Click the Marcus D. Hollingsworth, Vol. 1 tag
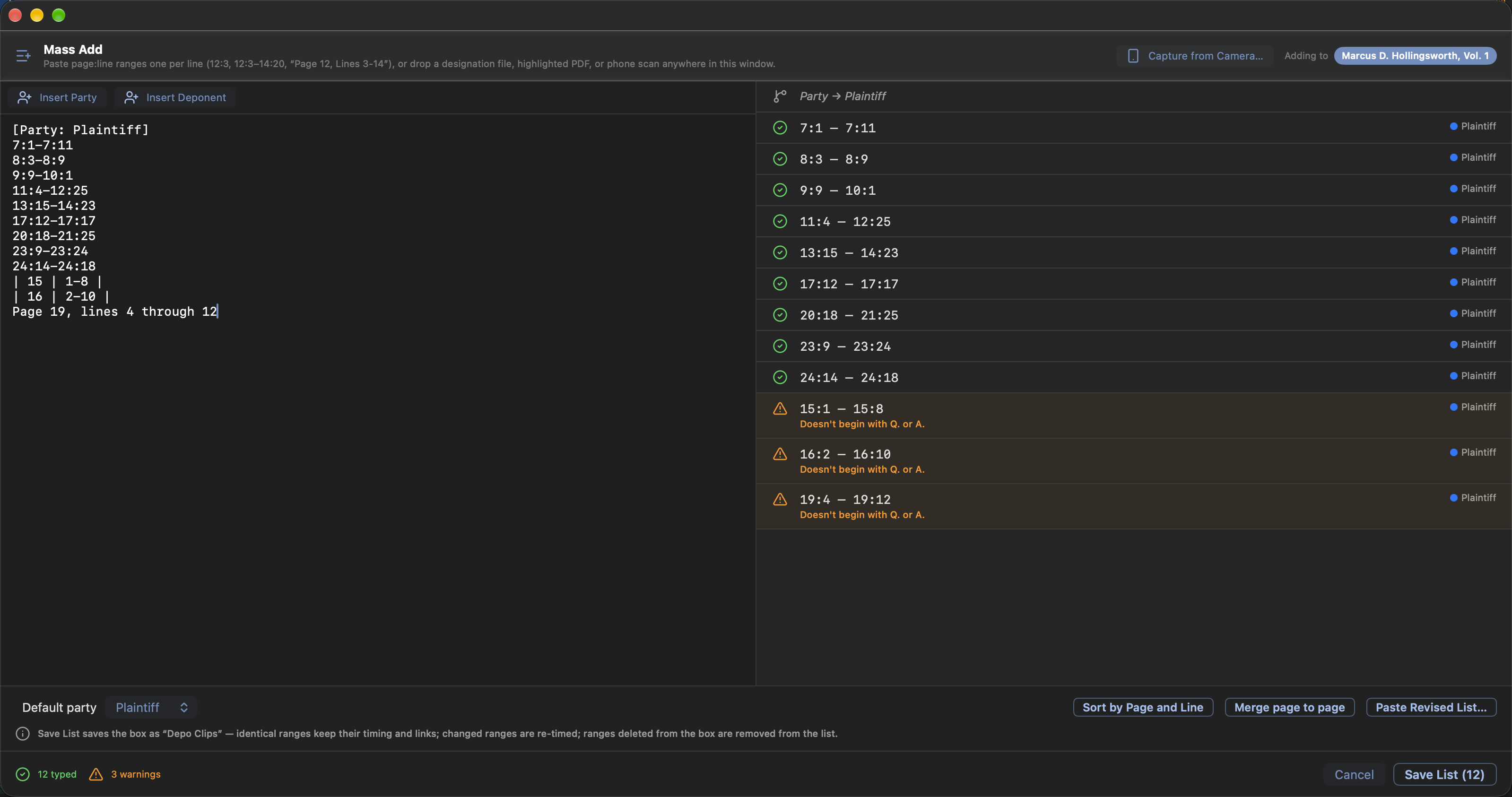This screenshot has width=1512, height=797. (x=1415, y=56)
